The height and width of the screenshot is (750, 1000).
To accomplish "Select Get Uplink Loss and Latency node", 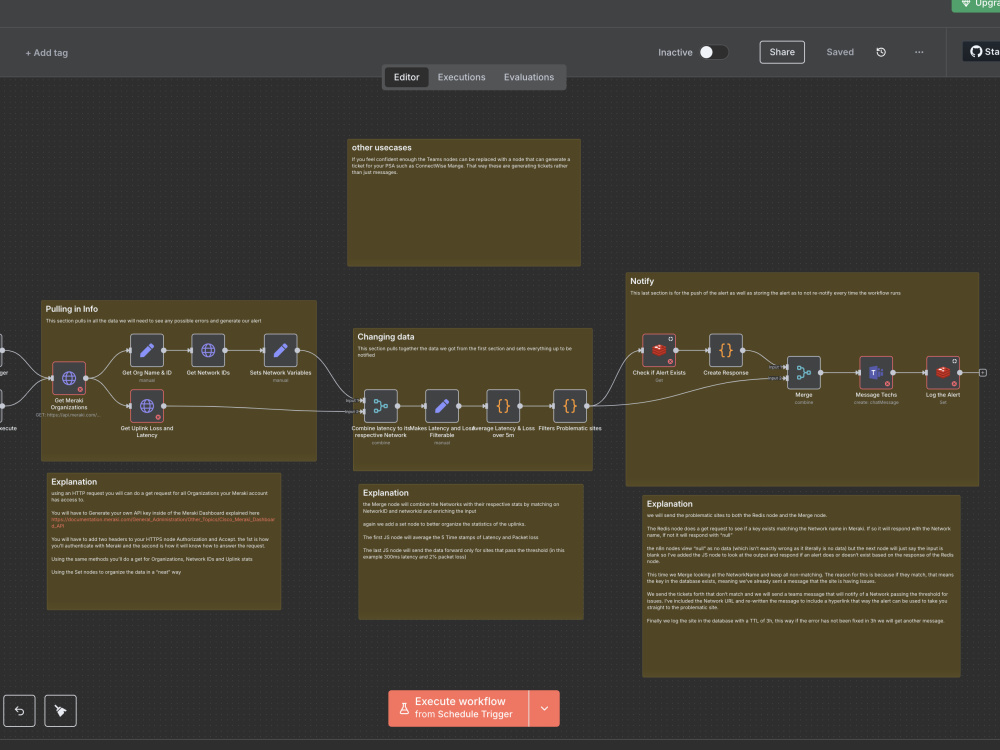I will tap(147, 406).
